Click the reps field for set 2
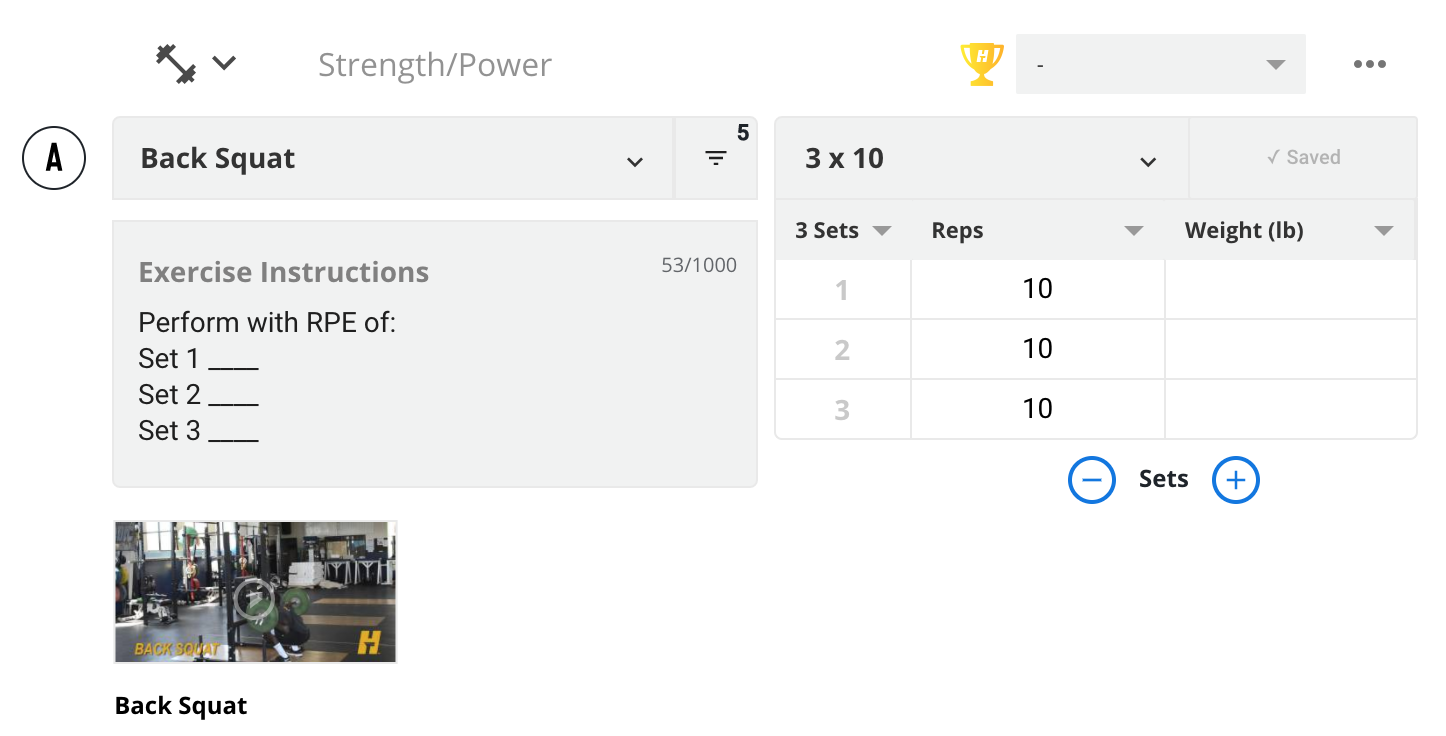1446x736 pixels. point(1038,349)
